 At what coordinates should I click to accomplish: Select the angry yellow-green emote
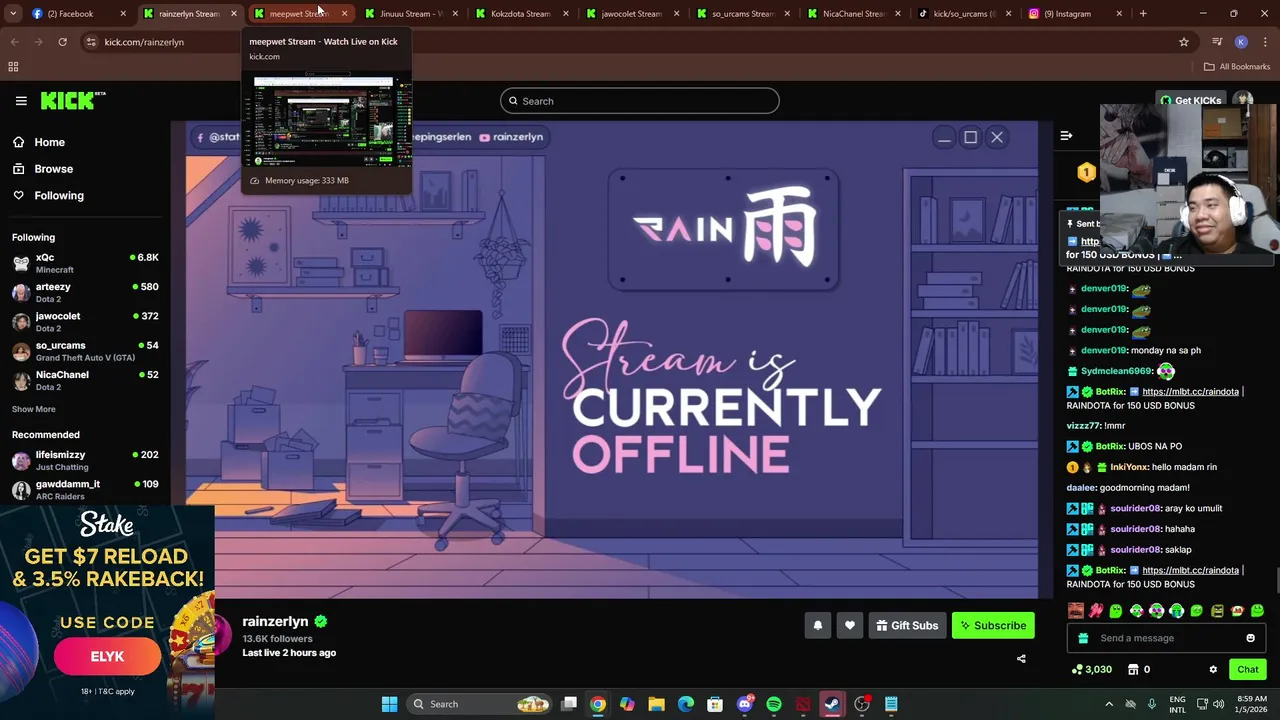pyautogui.click(x=1217, y=611)
